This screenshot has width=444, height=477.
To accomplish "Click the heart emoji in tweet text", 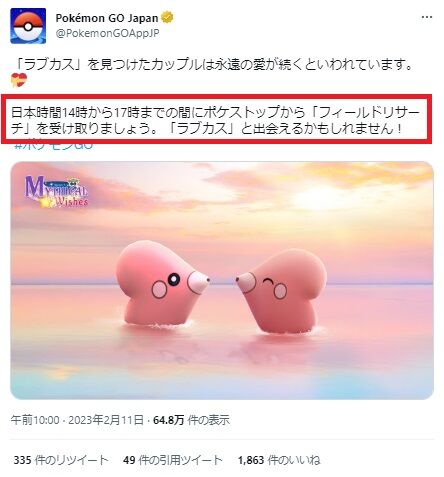I will point(19,80).
